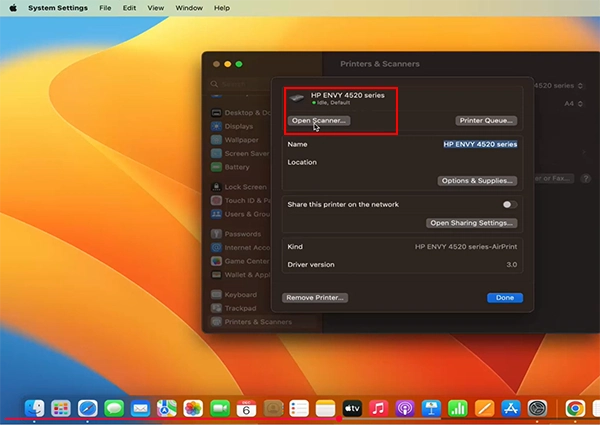Launch Google Chrome from the Dock
The image size is (600, 425).
575,408
